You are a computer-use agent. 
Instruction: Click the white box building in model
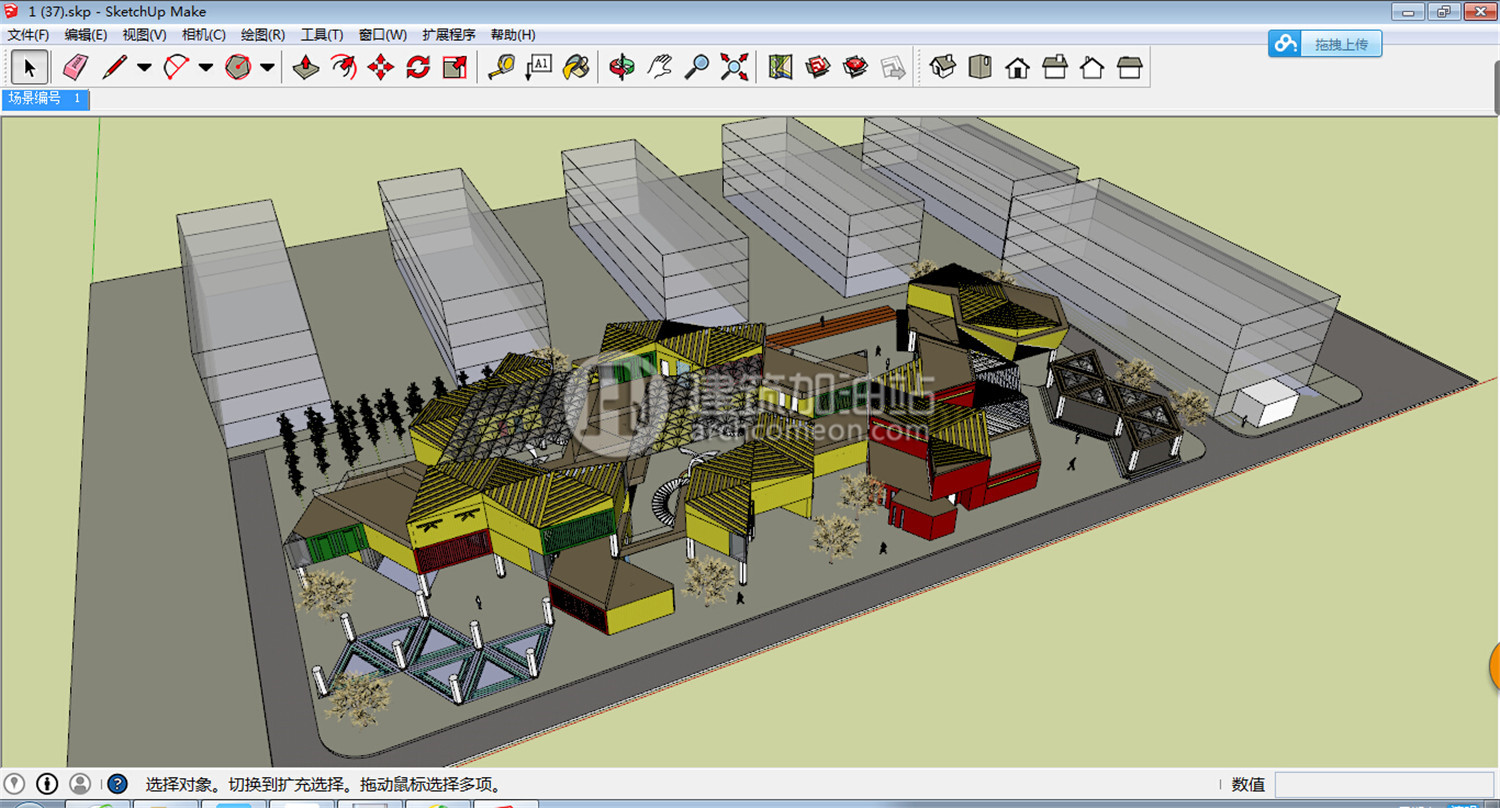click(x=1268, y=402)
